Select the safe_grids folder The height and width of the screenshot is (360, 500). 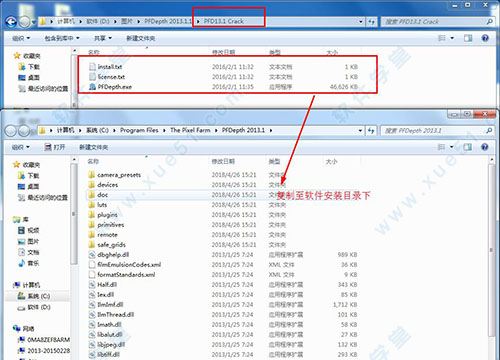[x=107, y=245]
